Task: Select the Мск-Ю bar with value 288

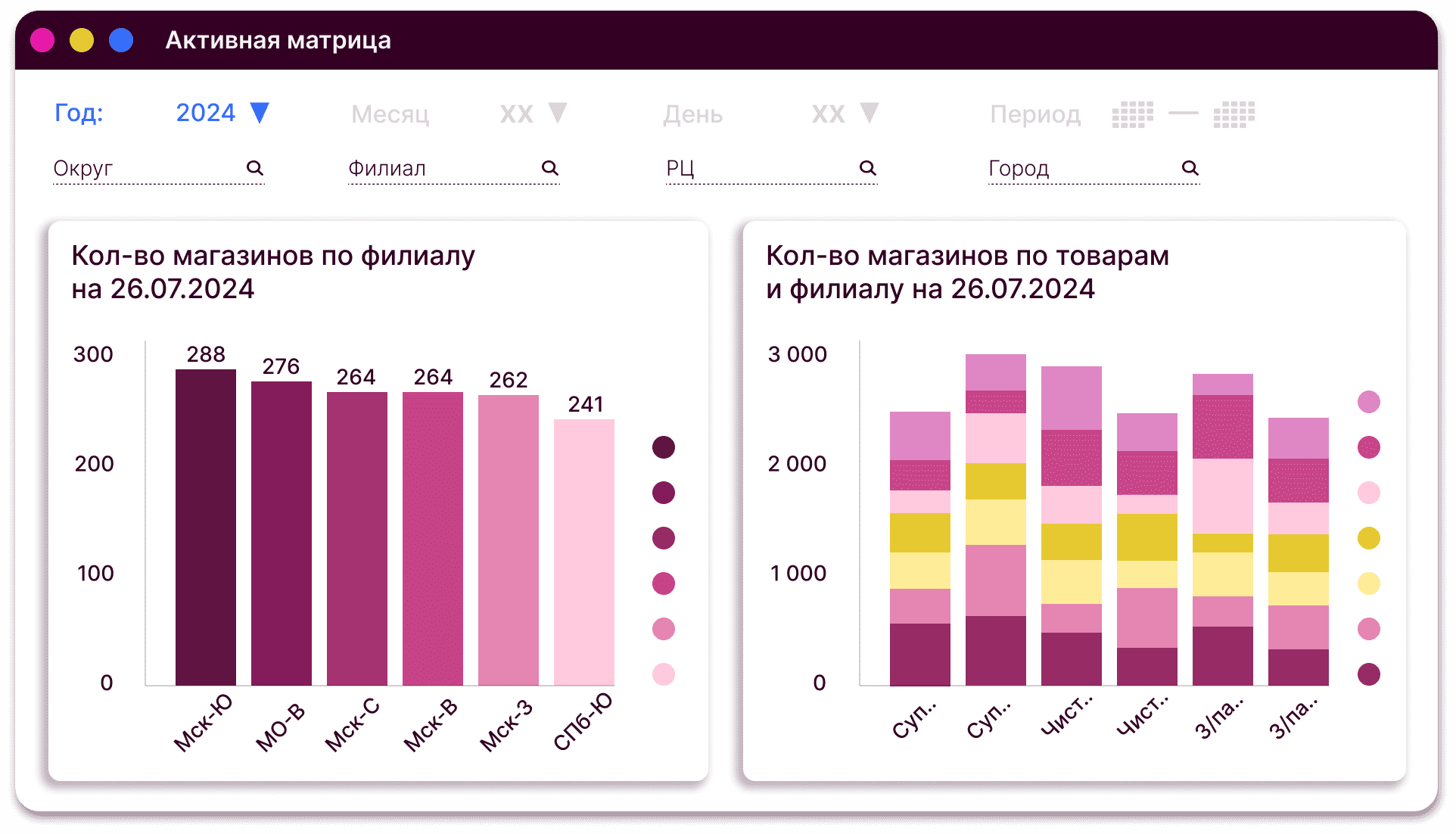Action: coord(206,527)
